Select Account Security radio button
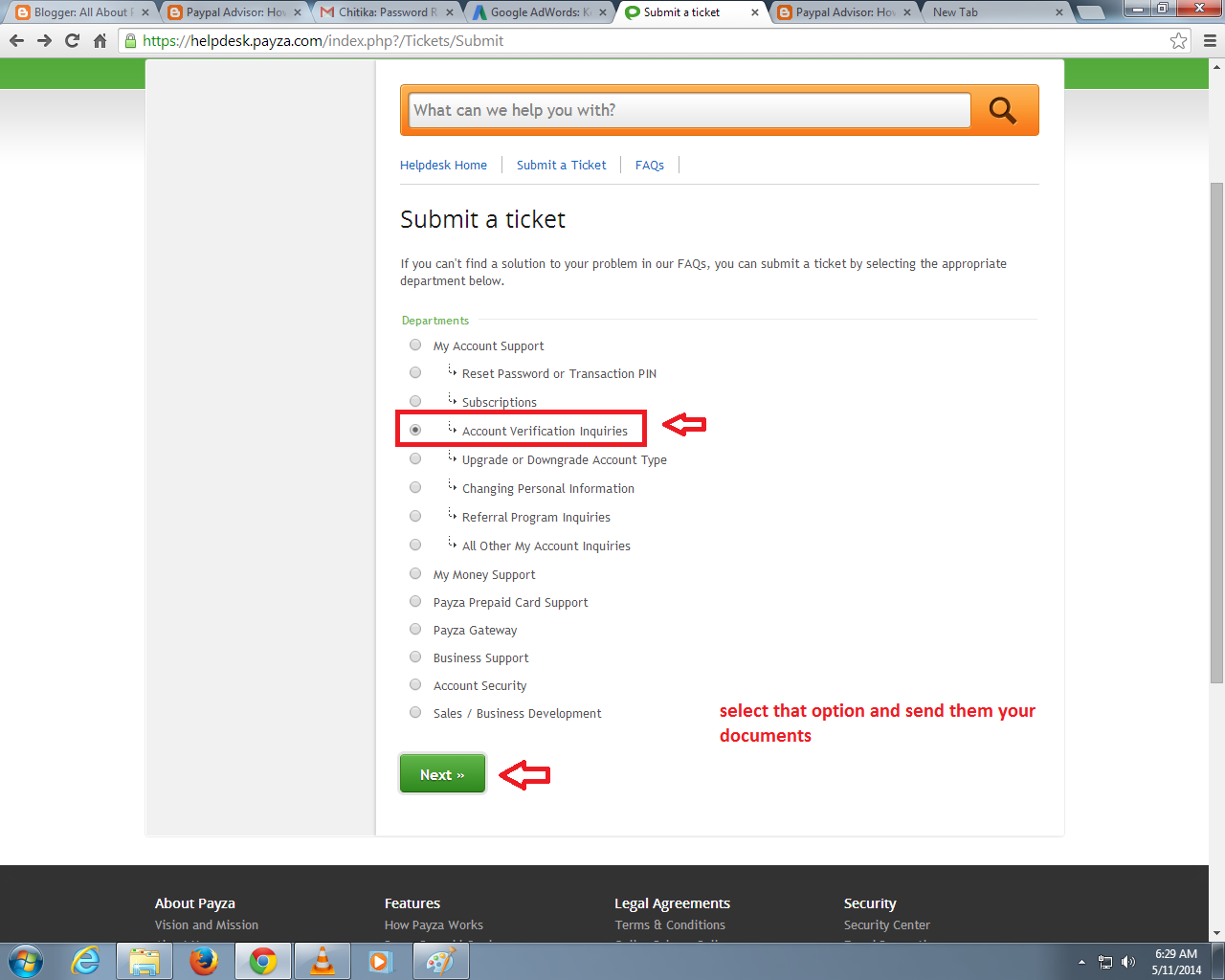 pos(415,684)
